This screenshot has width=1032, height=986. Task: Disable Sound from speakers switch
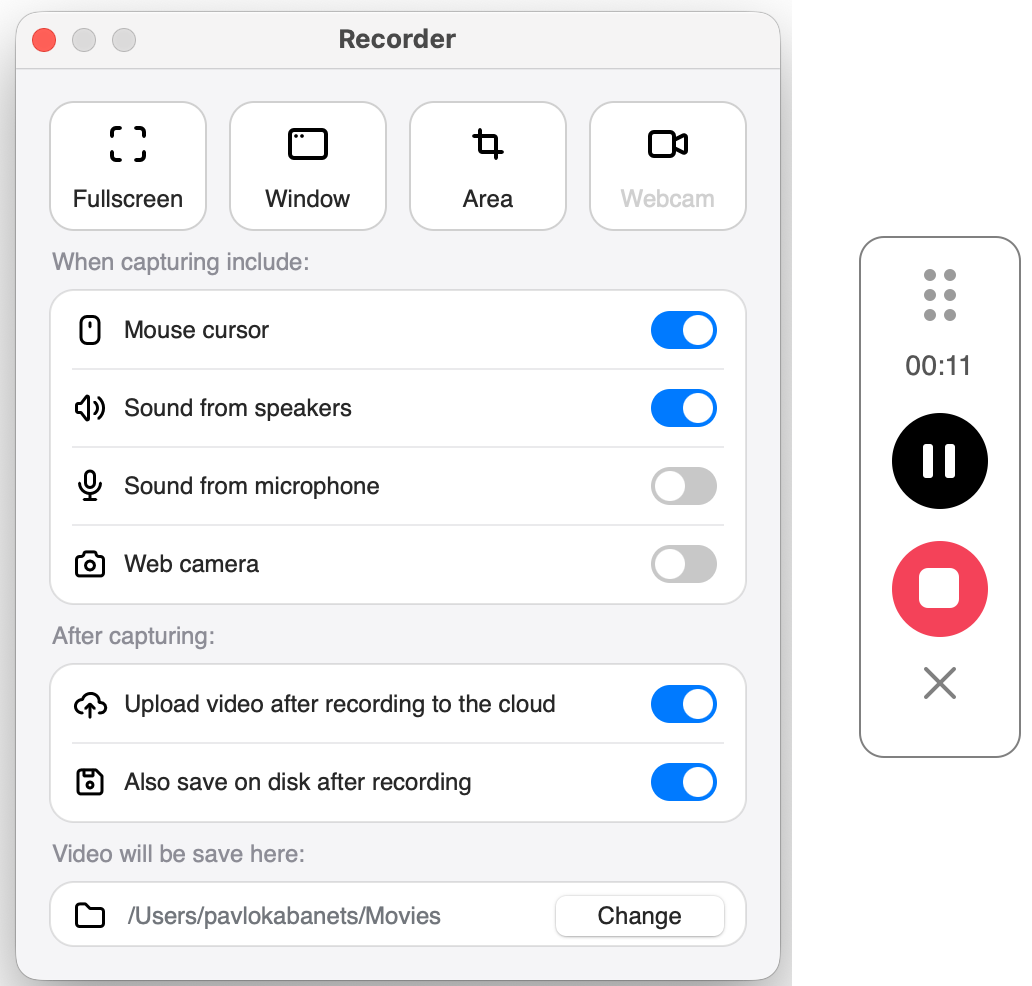[x=684, y=408]
